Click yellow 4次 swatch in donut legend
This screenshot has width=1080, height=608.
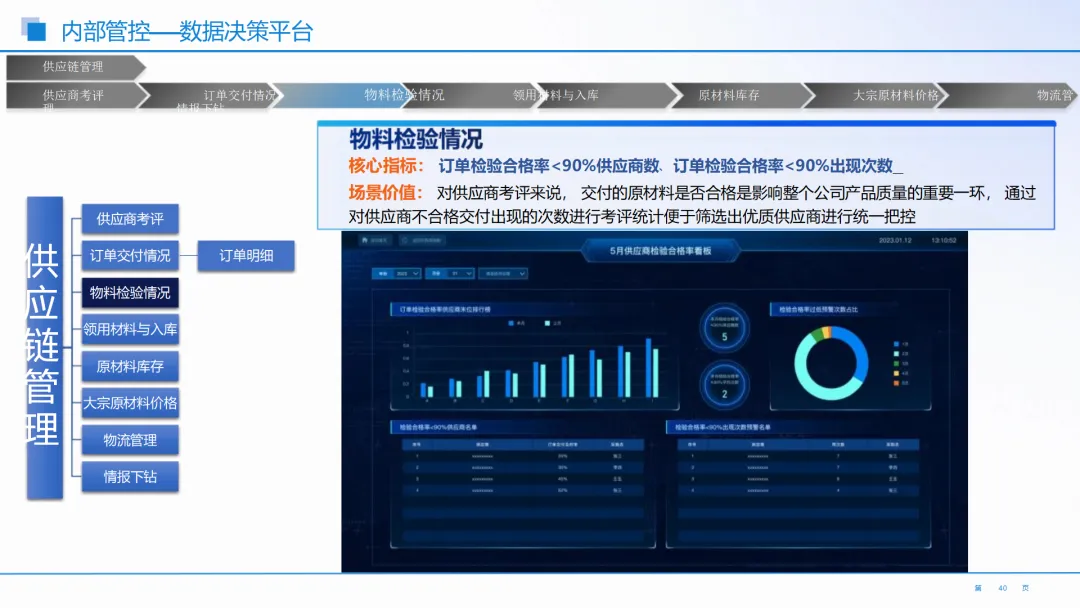coord(896,373)
